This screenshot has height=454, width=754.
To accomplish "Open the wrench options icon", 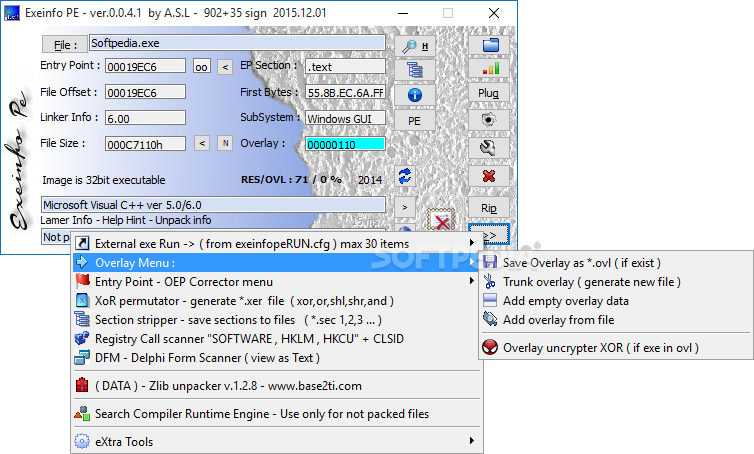I will [x=489, y=148].
